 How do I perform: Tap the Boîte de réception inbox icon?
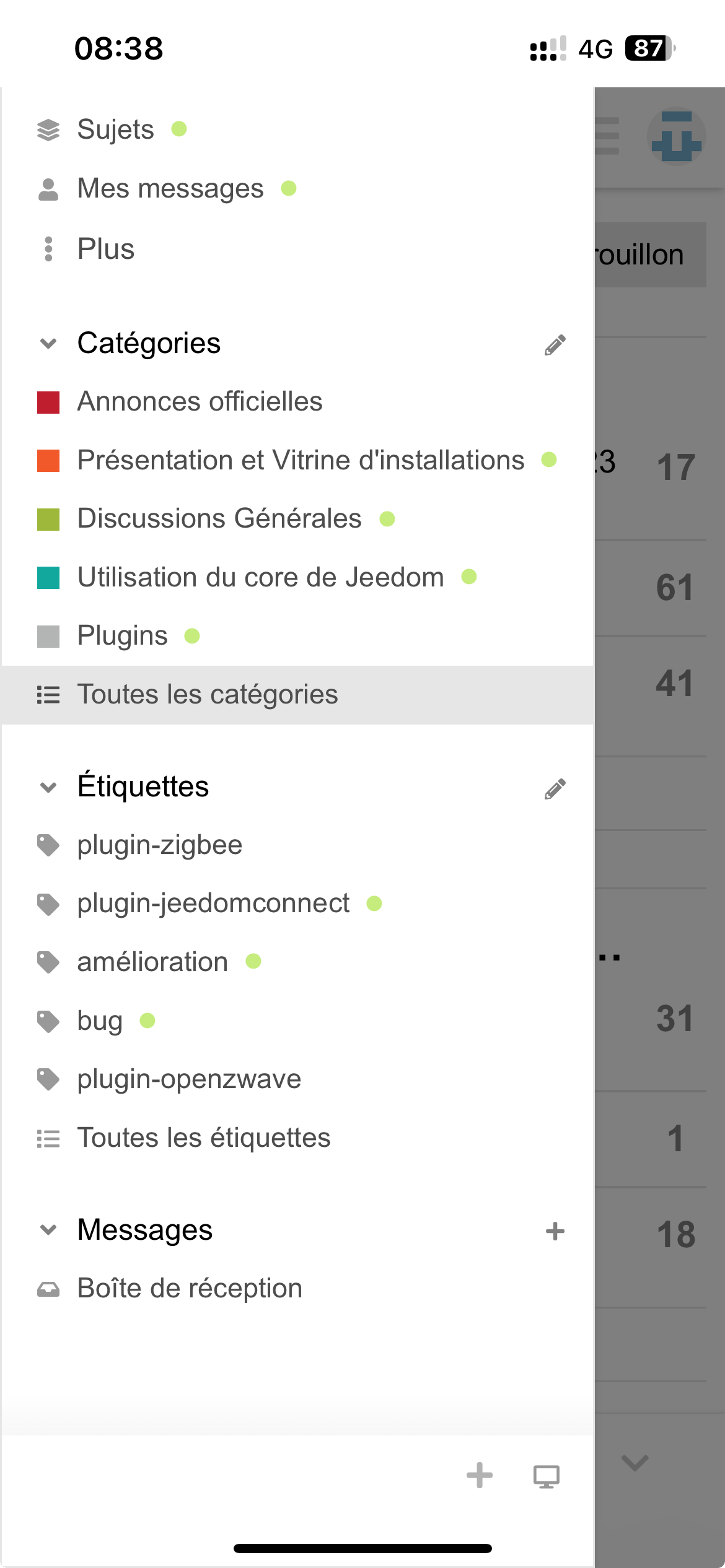[48, 1289]
